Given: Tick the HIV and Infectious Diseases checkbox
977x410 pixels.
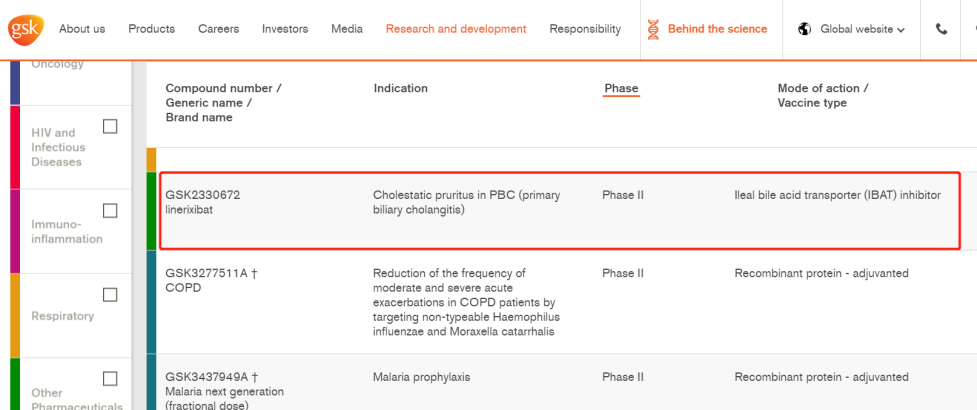Looking at the screenshot, I should [x=110, y=126].
